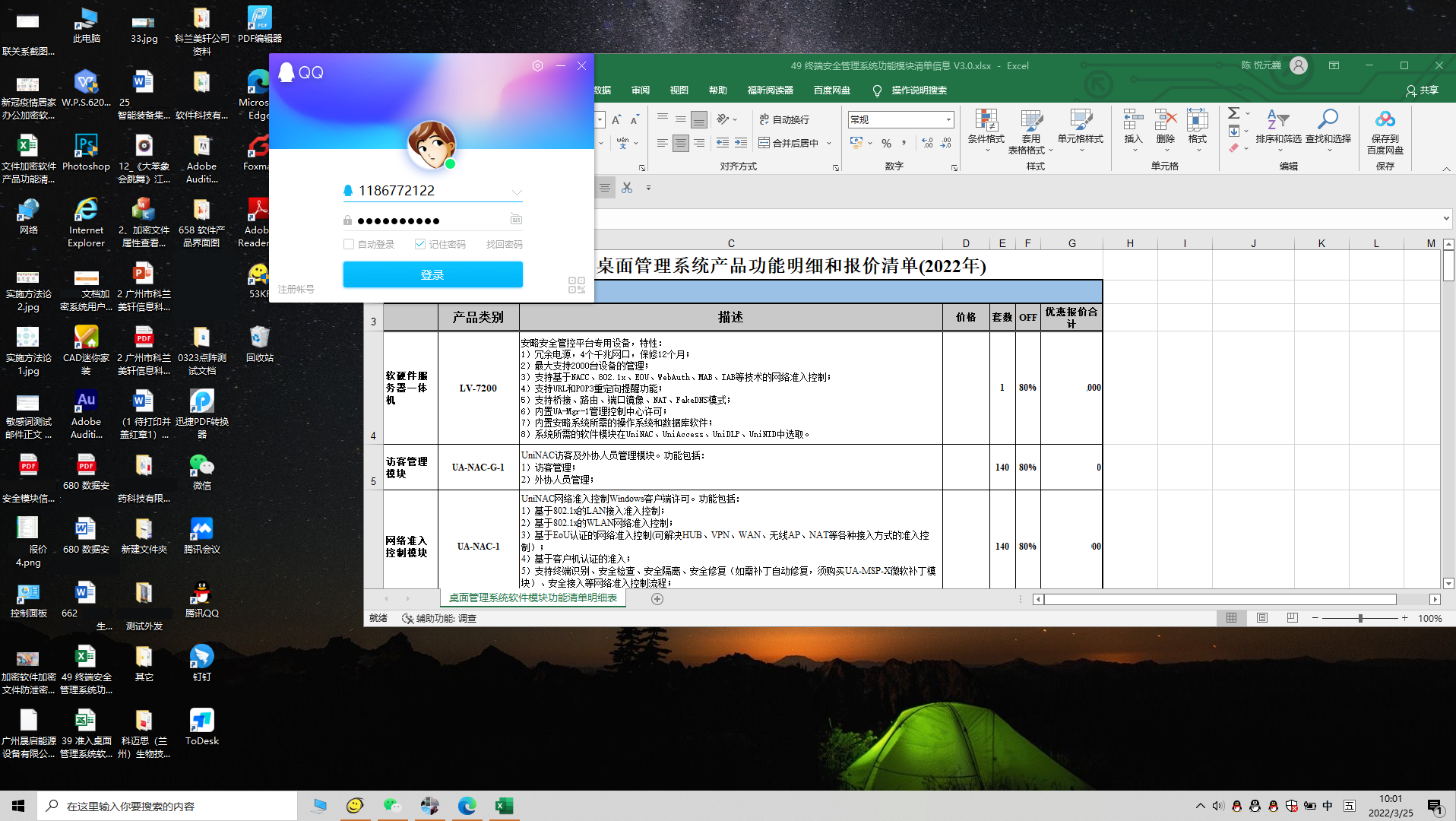This screenshot has width=1456, height=821.
Task: Click the AutoSum sigma icon
Action: tap(1234, 113)
